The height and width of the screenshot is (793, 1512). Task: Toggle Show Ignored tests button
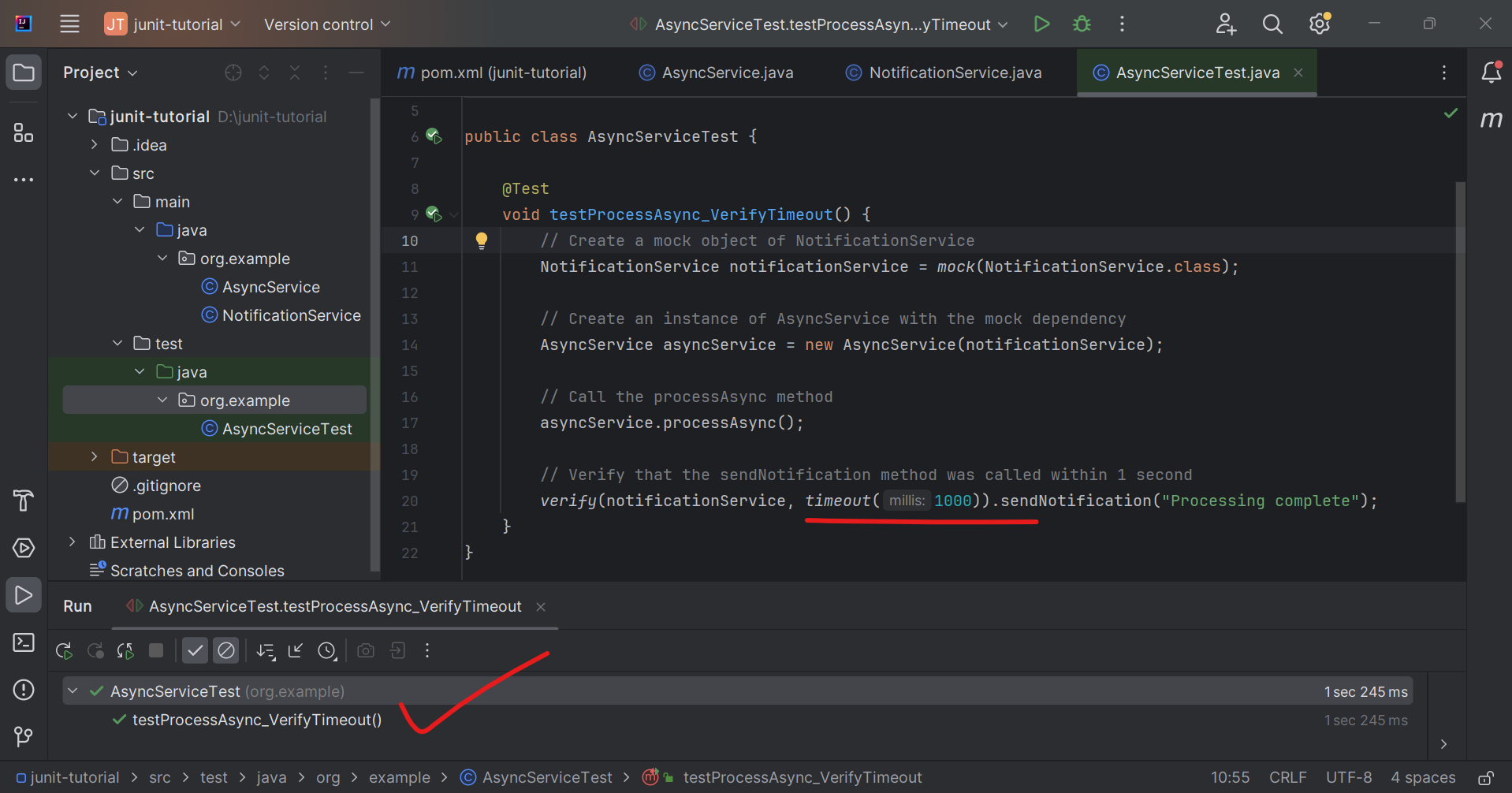pos(226,650)
